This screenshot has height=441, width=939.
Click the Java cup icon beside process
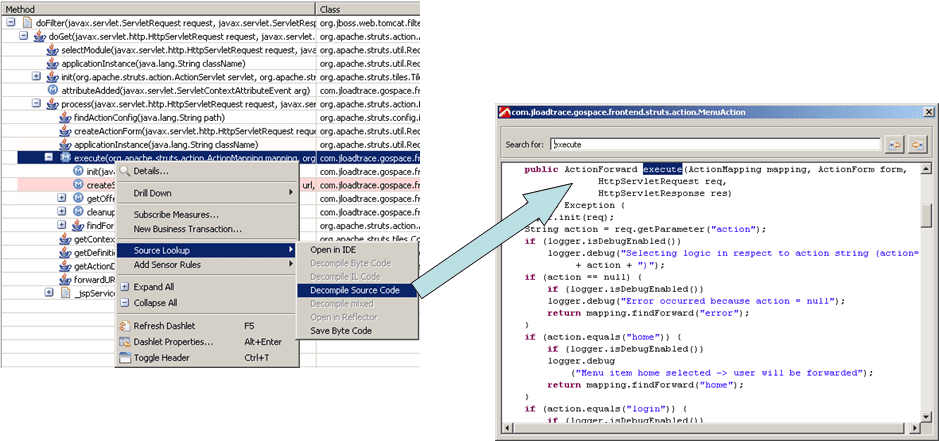click(x=53, y=104)
